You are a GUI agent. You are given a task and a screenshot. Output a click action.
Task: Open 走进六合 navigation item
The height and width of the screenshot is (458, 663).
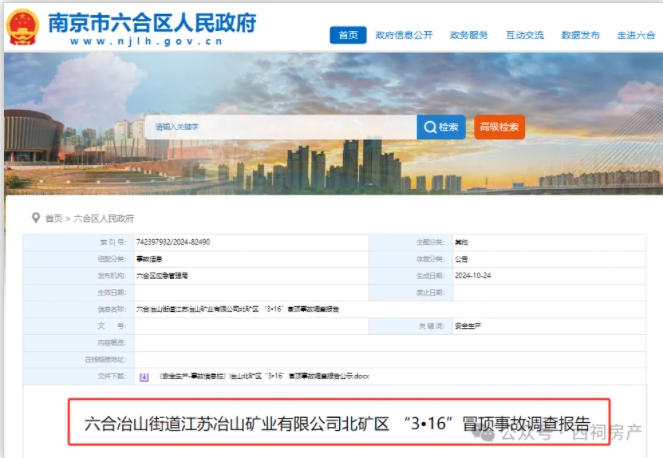[x=635, y=35]
